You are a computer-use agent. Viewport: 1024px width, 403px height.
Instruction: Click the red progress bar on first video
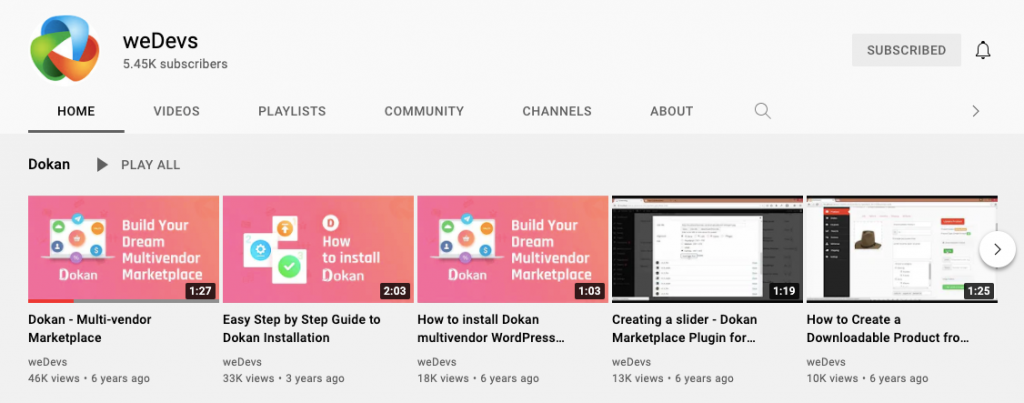point(50,301)
